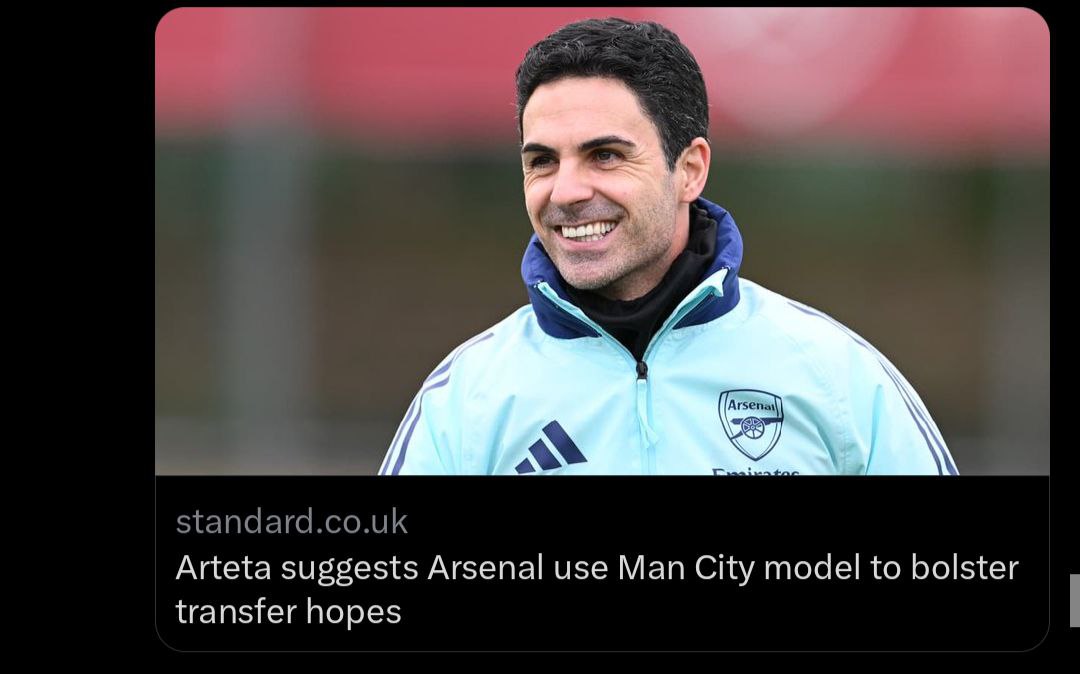
Task: Click the grey scrollbar thumb at right edge
Action: tap(1074, 600)
